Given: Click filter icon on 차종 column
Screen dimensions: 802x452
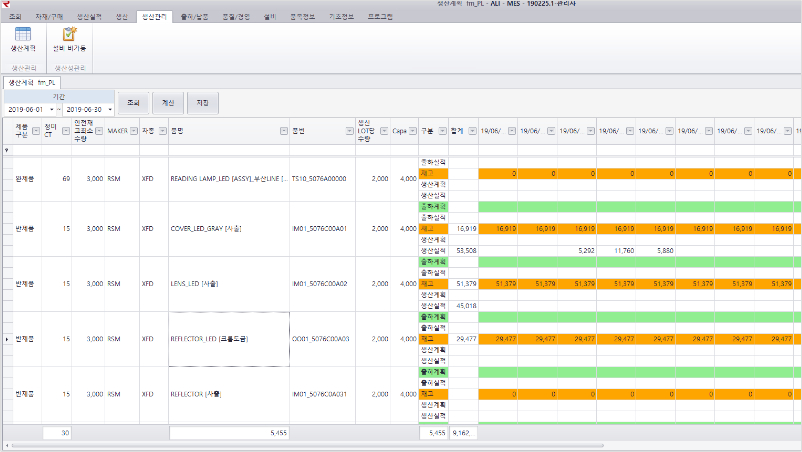Looking at the screenshot, I should click(162, 131).
